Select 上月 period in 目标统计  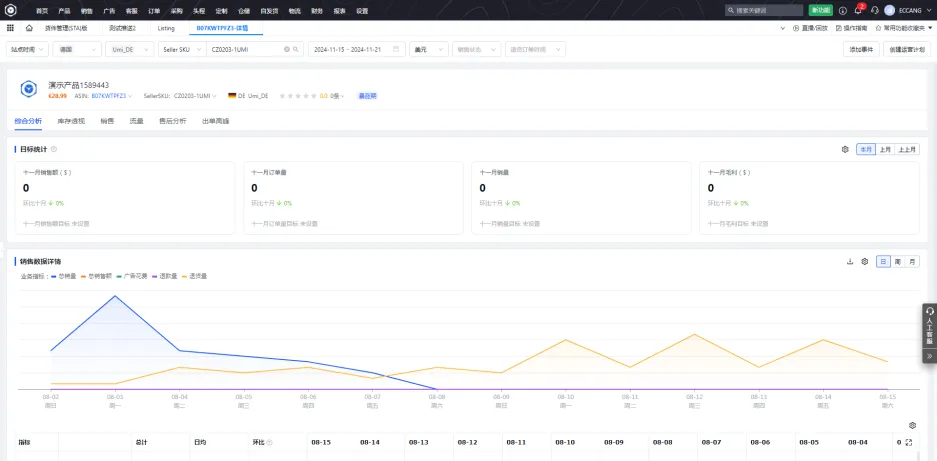point(884,149)
